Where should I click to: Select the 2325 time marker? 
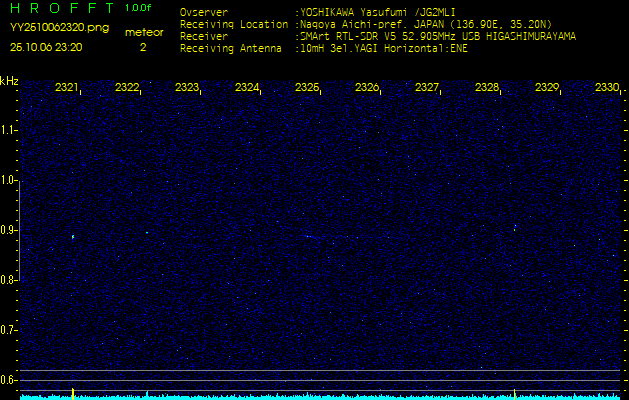pyautogui.click(x=307, y=88)
